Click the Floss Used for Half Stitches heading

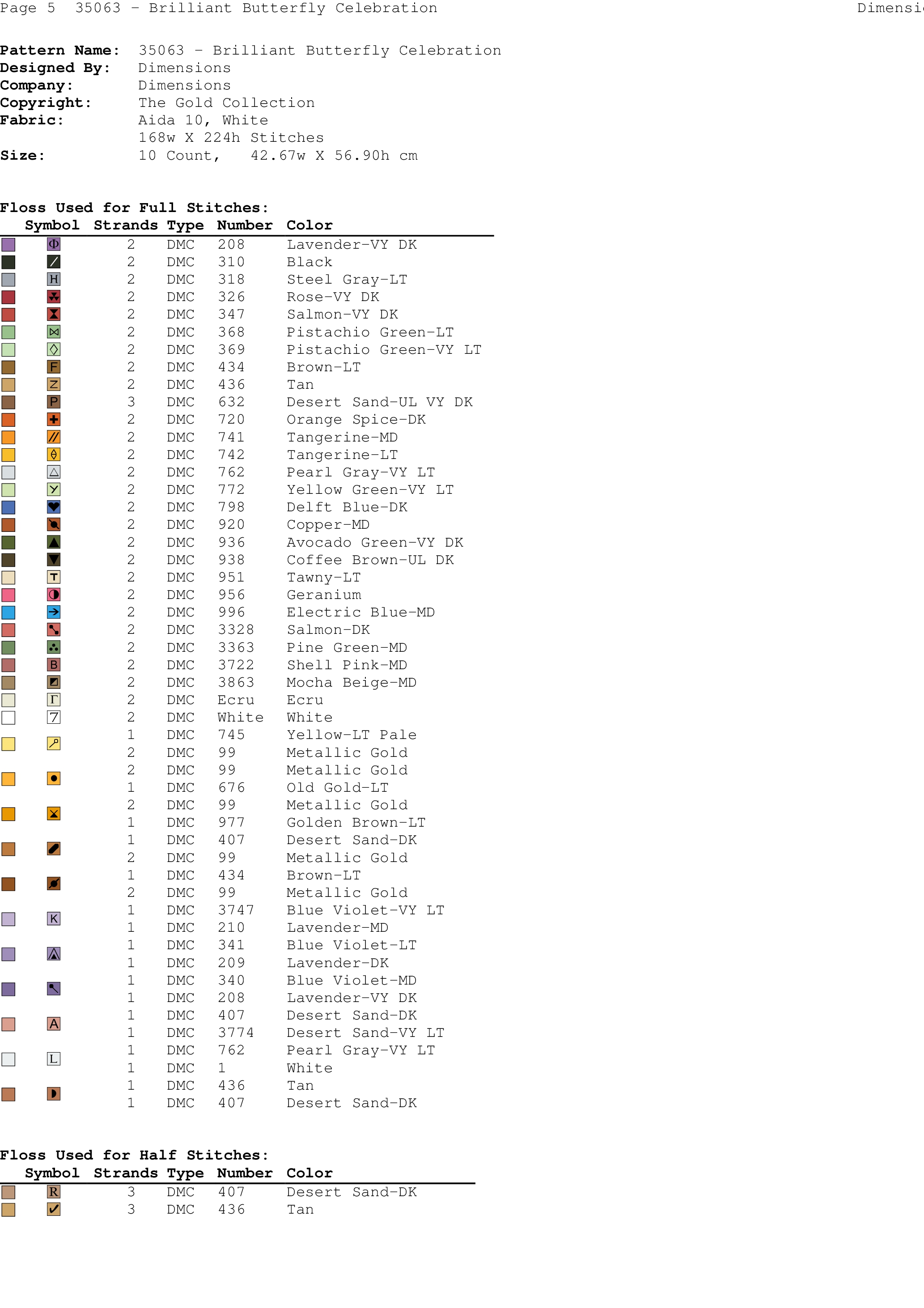(134, 1155)
